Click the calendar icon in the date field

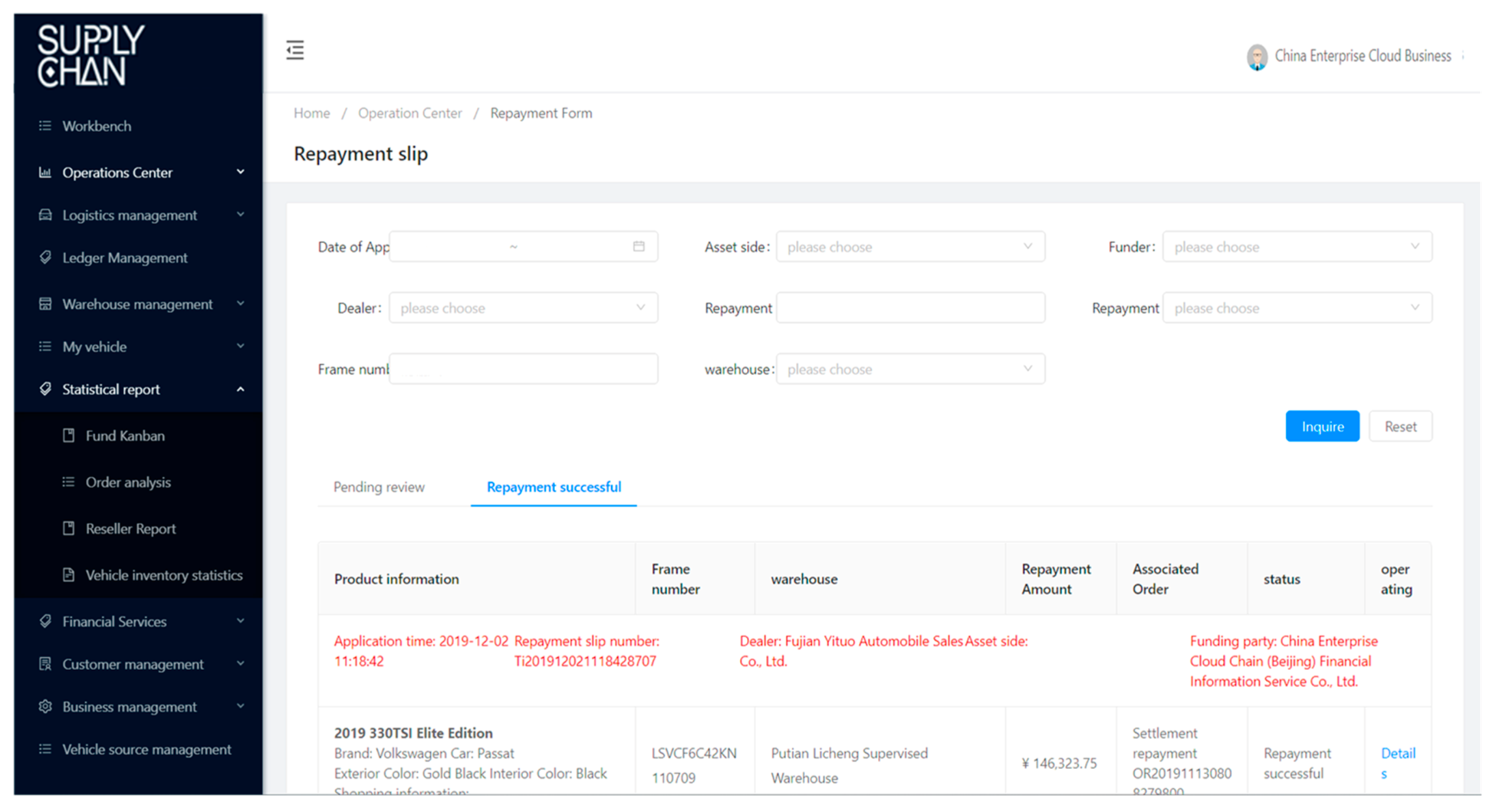tap(639, 246)
